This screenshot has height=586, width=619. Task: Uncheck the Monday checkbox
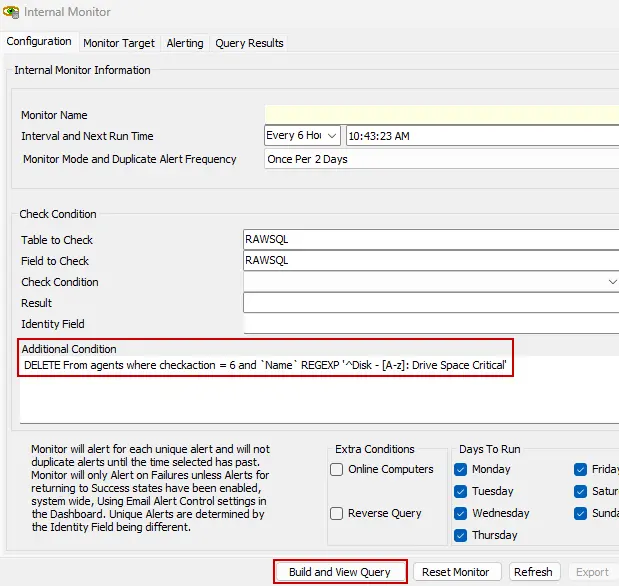[x=460, y=470]
